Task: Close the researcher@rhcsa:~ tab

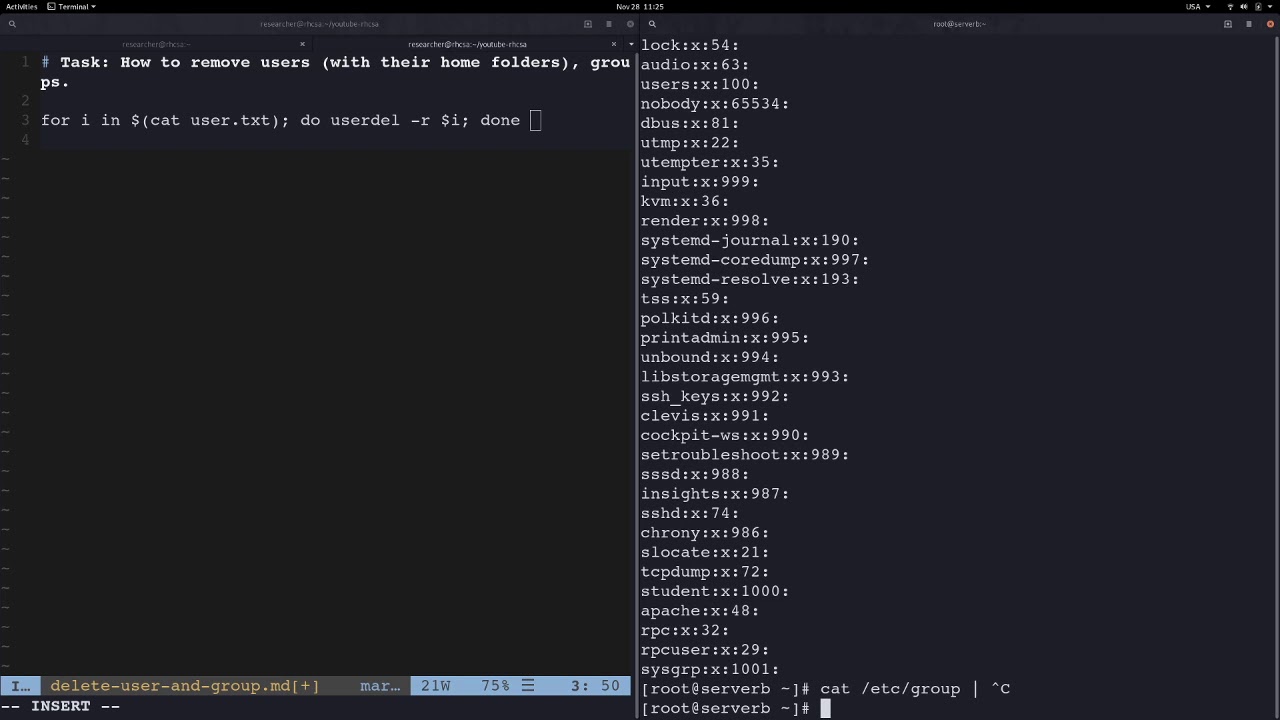Action: click(302, 44)
